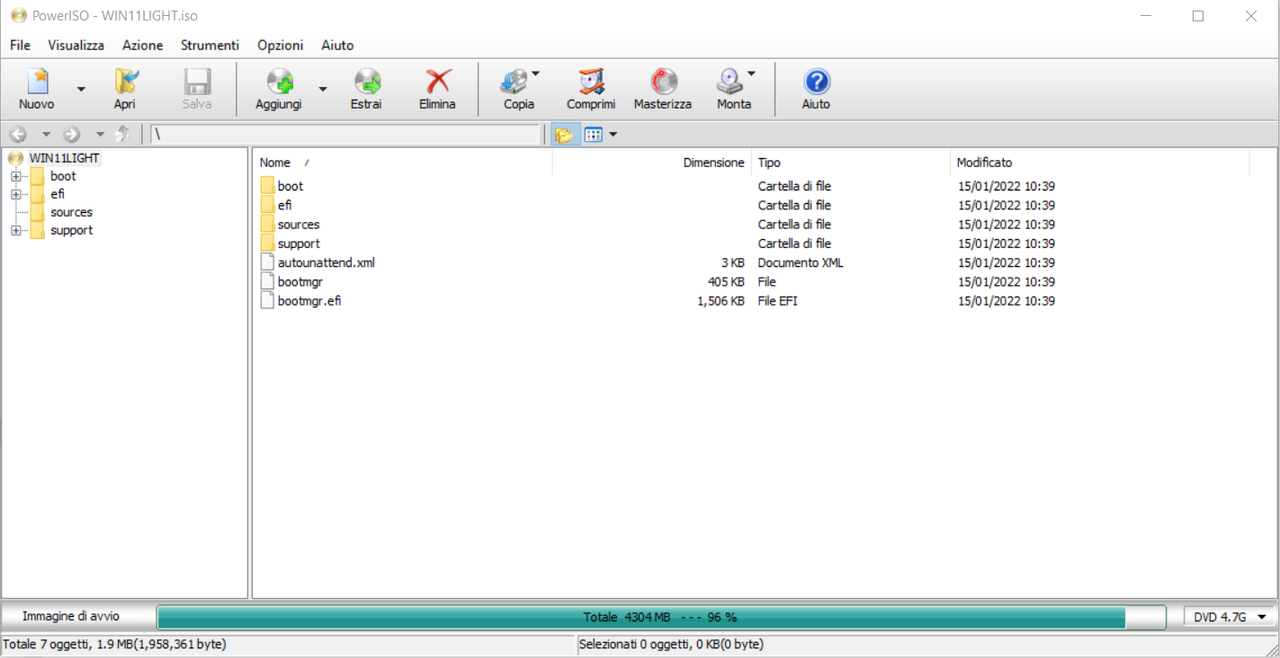
Task: Open the Aggiungi dropdown arrow
Action: point(322,89)
